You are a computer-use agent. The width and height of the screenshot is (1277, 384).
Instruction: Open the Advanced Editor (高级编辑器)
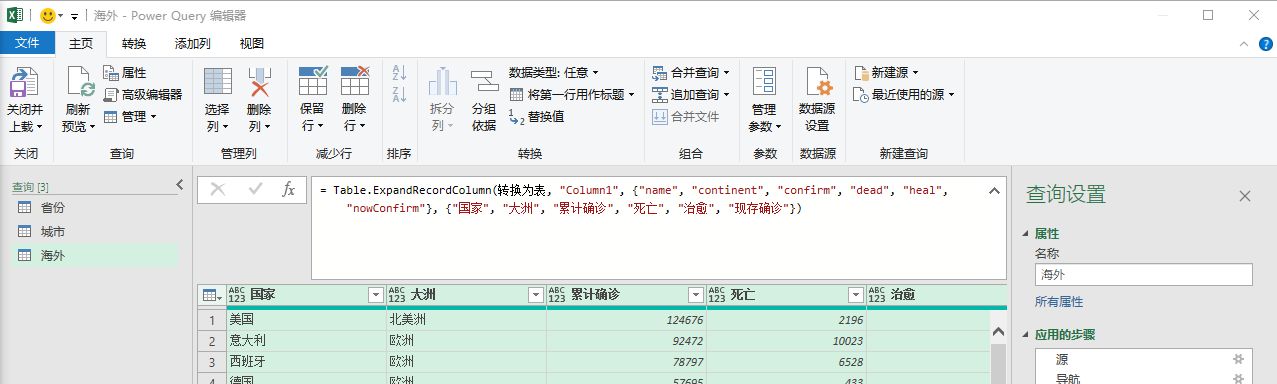[143, 94]
